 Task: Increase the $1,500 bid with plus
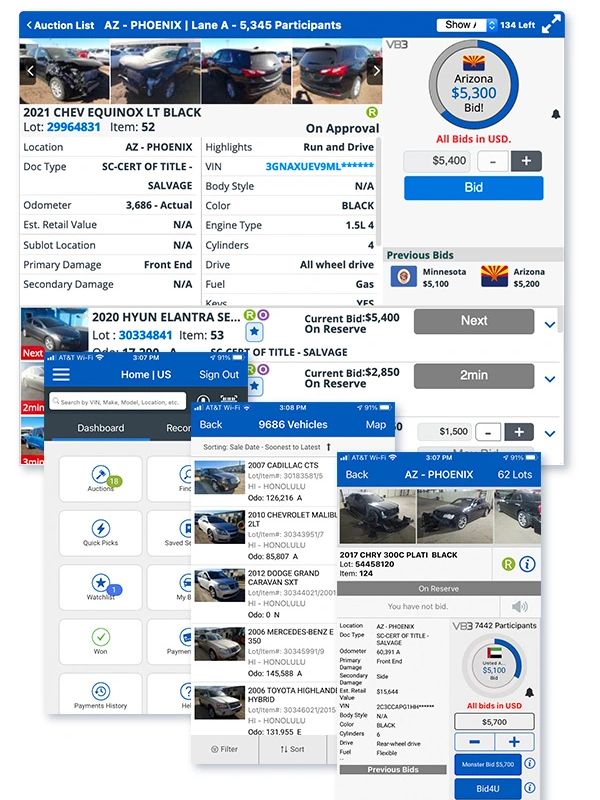(519, 432)
